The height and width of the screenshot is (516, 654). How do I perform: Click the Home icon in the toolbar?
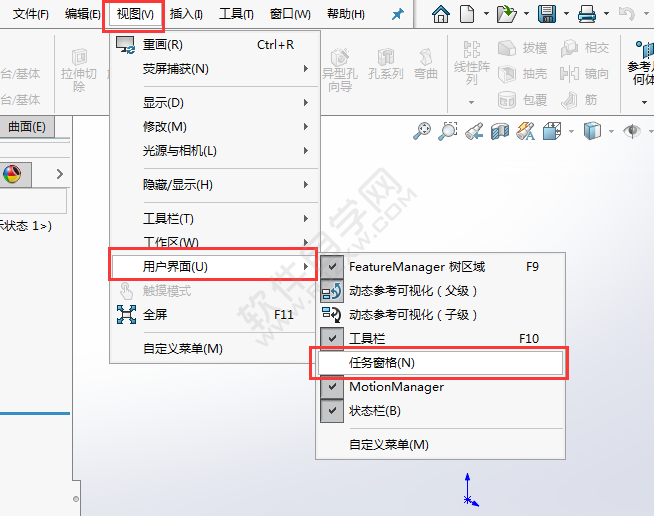tap(440, 14)
